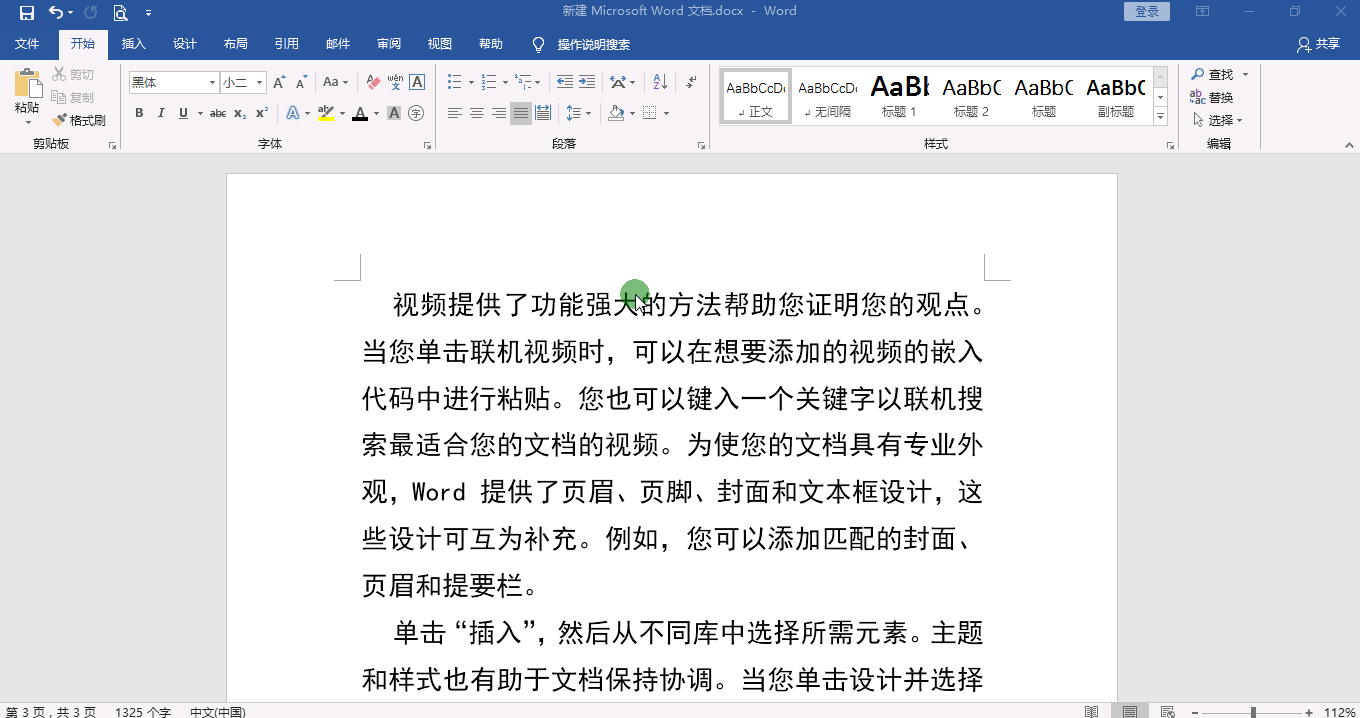This screenshot has height=718, width=1360.
Task: Click the Undo arrow icon
Action: 56,13
